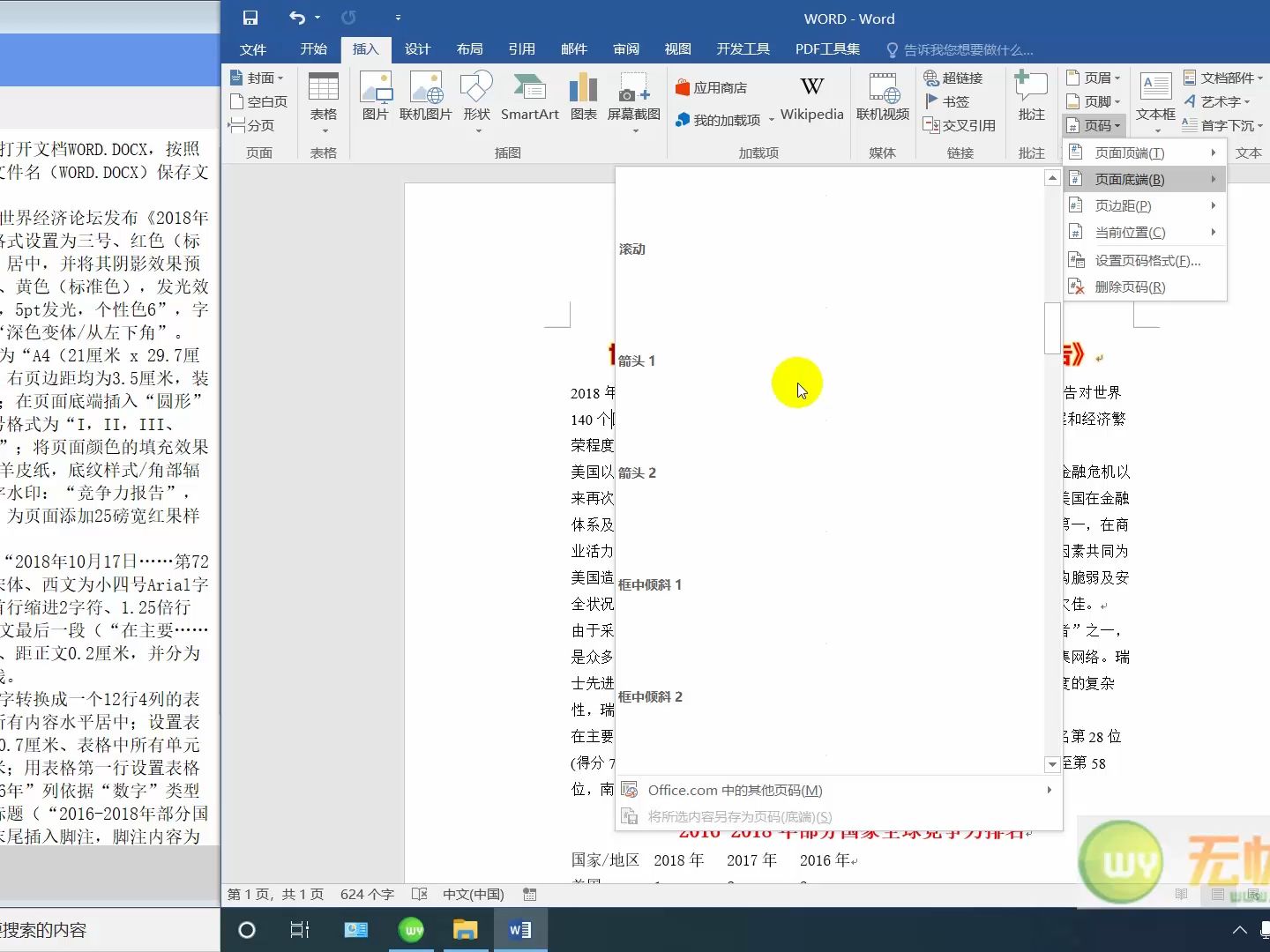The height and width of the screenshot is (952, 1270).
Task: Switch to the References (引用) tab
Action: tap(521, 49)
